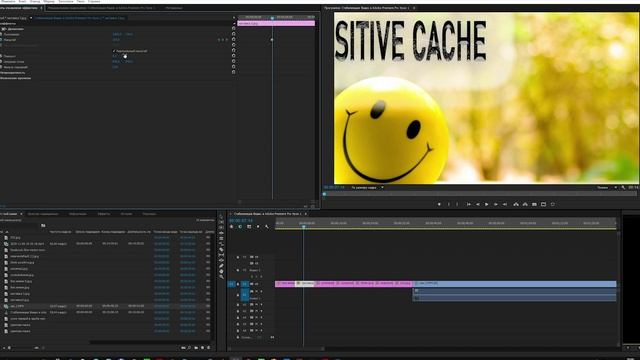Click Add Marker in Program monitor controls
Screen dimensions: 640x360
439,204
